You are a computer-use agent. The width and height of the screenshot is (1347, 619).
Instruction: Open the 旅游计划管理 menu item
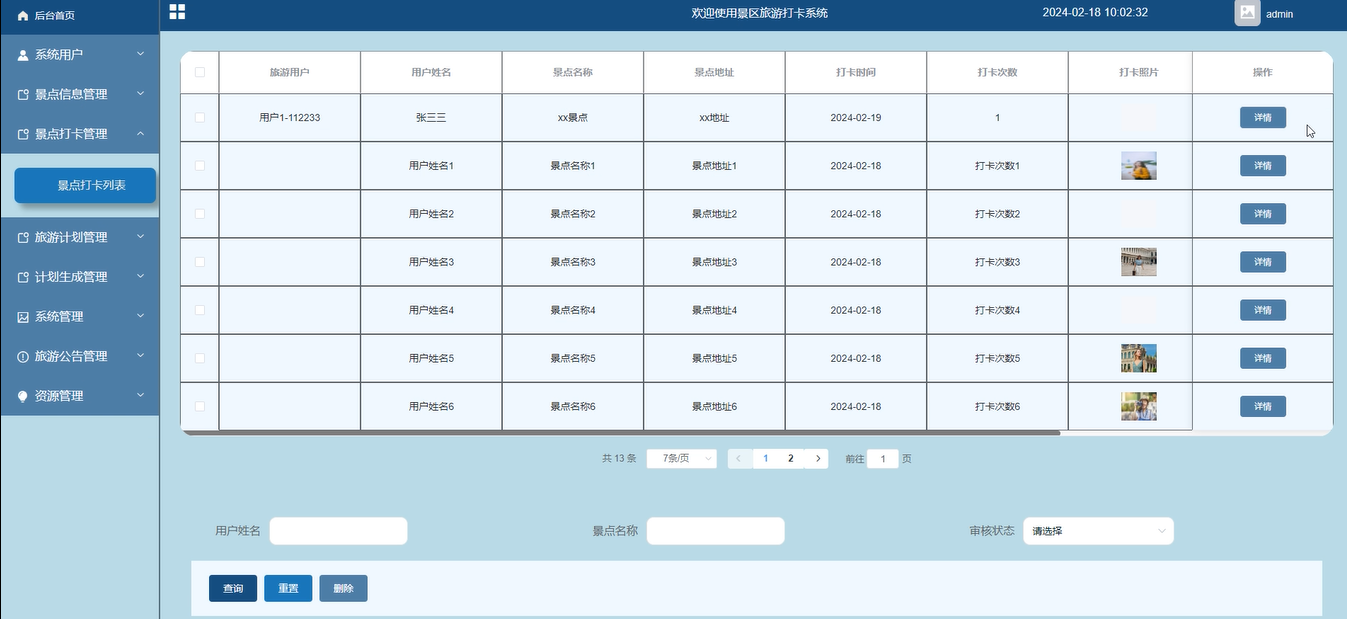(x=80, y=238)
